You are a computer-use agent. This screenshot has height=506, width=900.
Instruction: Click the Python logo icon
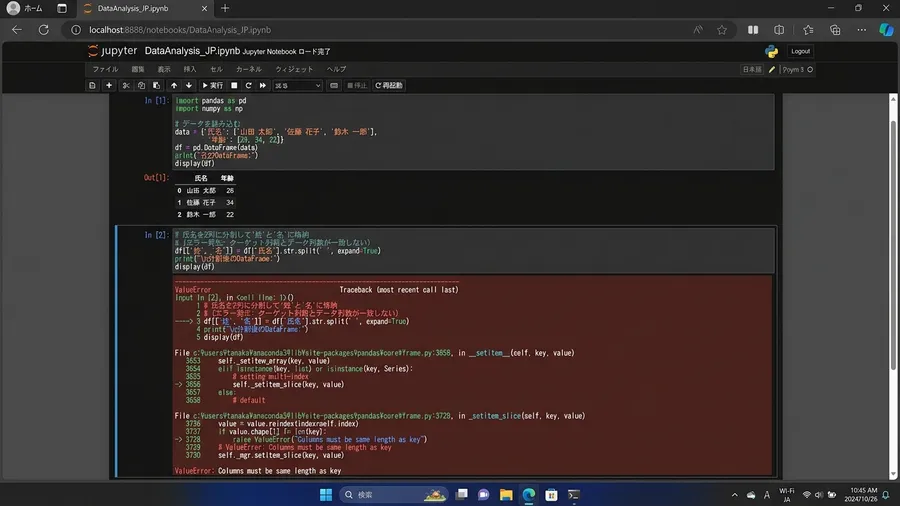(771, 51)
